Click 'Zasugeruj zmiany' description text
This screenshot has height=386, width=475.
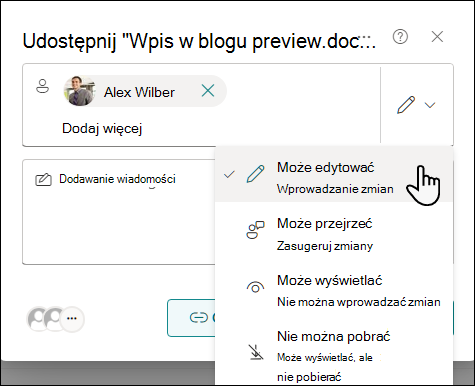tap(325, 246)
